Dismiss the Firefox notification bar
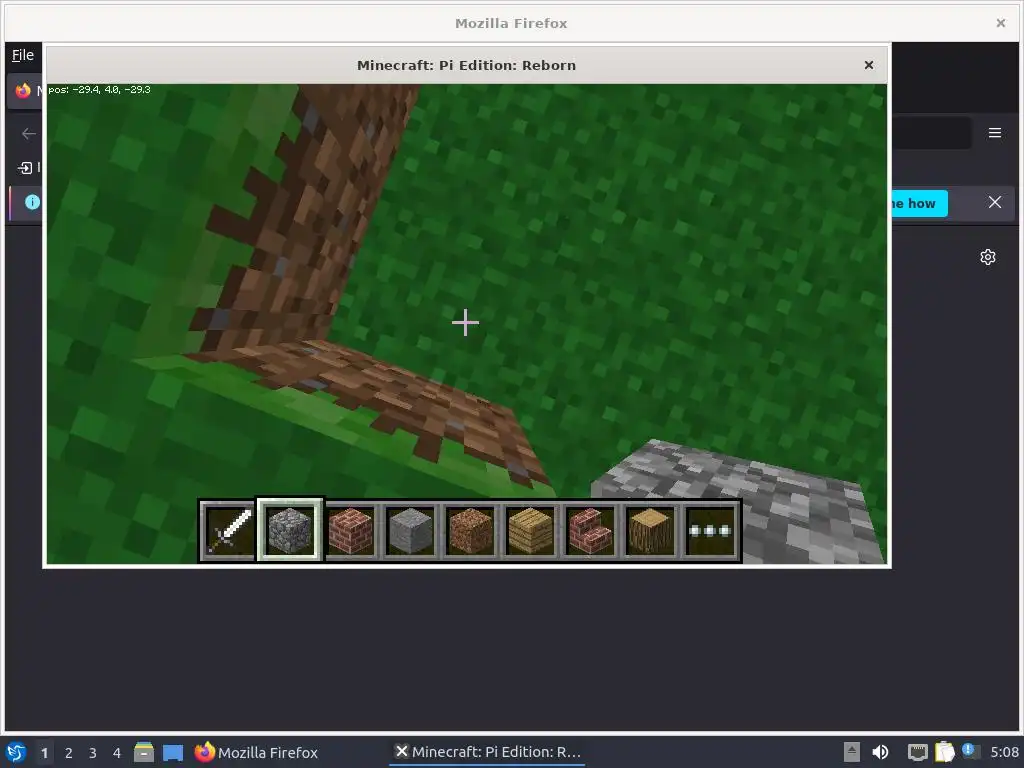This screenshot has height=768, width=1024. (995, 202)
